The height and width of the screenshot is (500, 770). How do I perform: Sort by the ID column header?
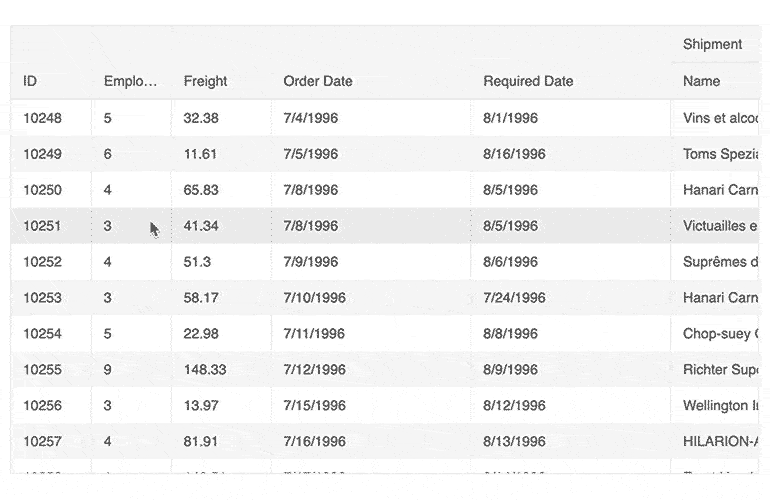pyautogui.click(x=30, y=81)
